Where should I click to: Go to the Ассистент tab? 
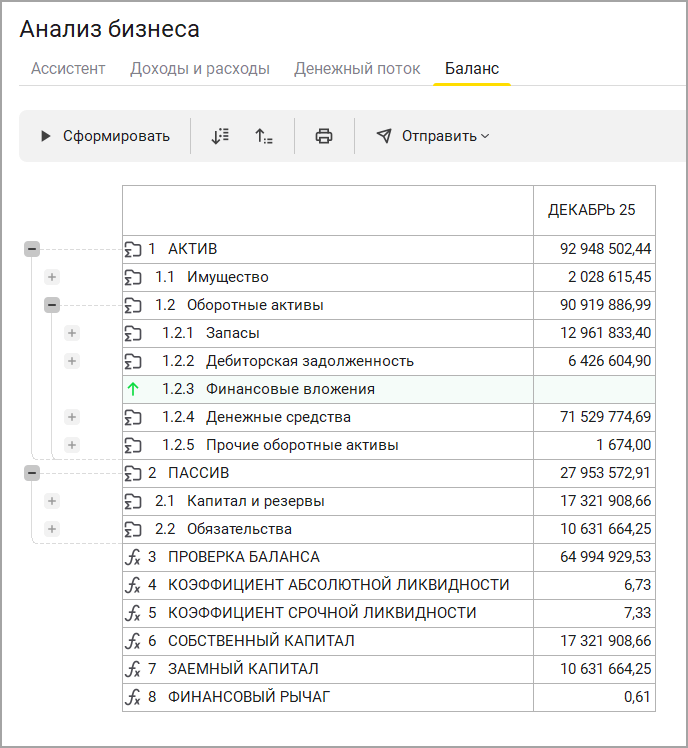68,69
